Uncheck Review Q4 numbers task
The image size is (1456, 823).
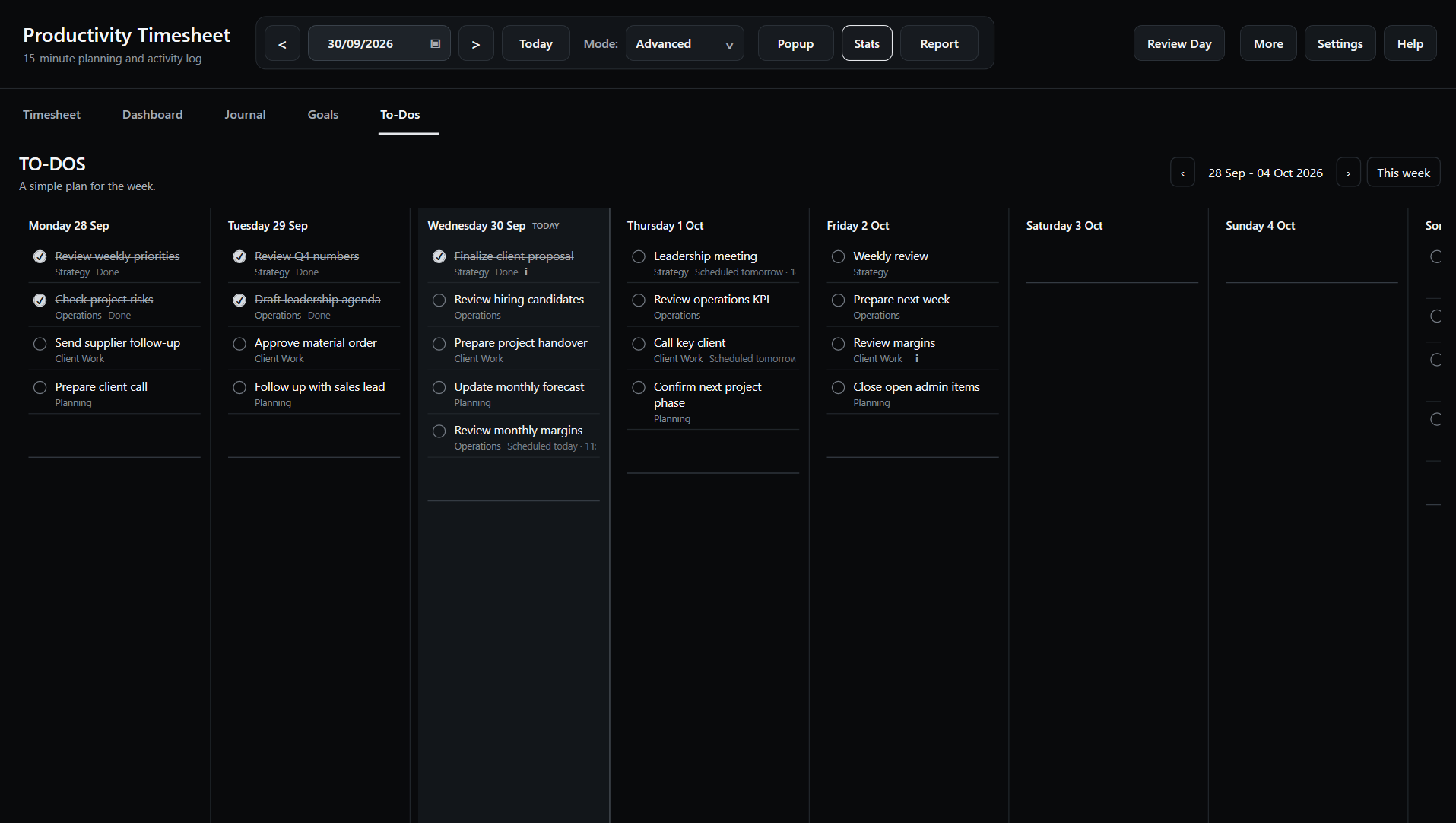[239, 256]
